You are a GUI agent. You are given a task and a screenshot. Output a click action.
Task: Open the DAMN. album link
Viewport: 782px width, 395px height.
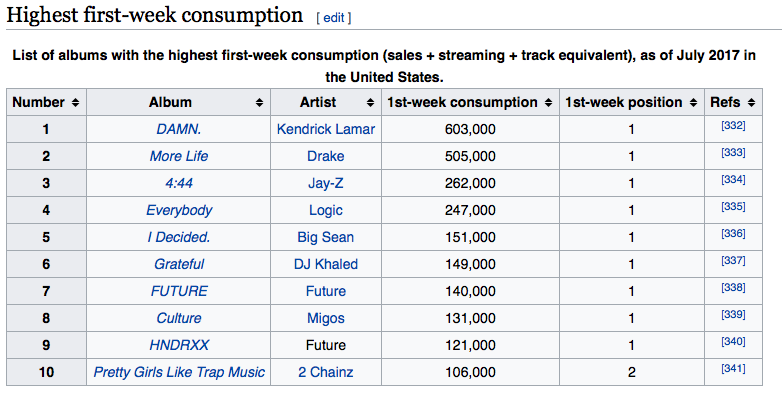(179, 129)
